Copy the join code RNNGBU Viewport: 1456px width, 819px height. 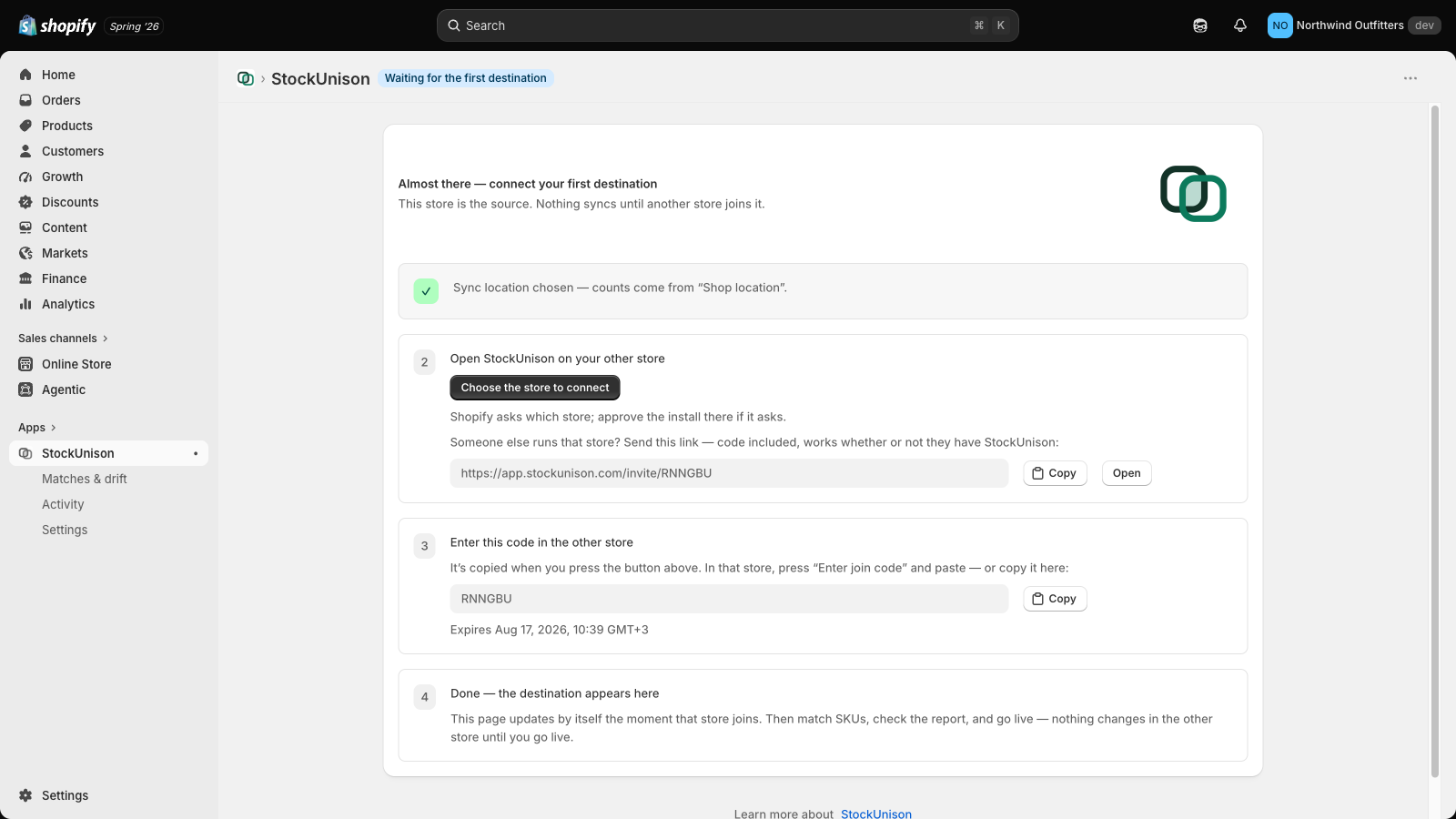point(1055,599)
